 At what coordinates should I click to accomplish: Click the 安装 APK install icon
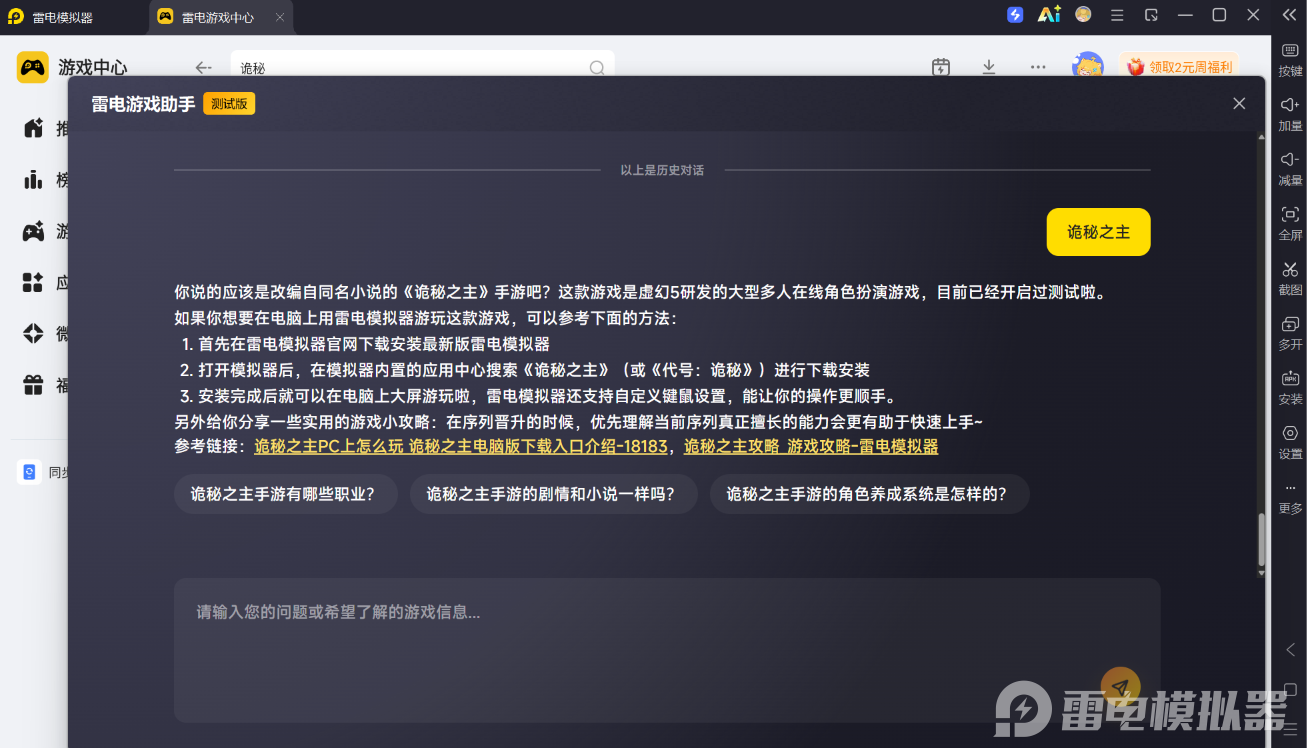tap(1290, 379)
